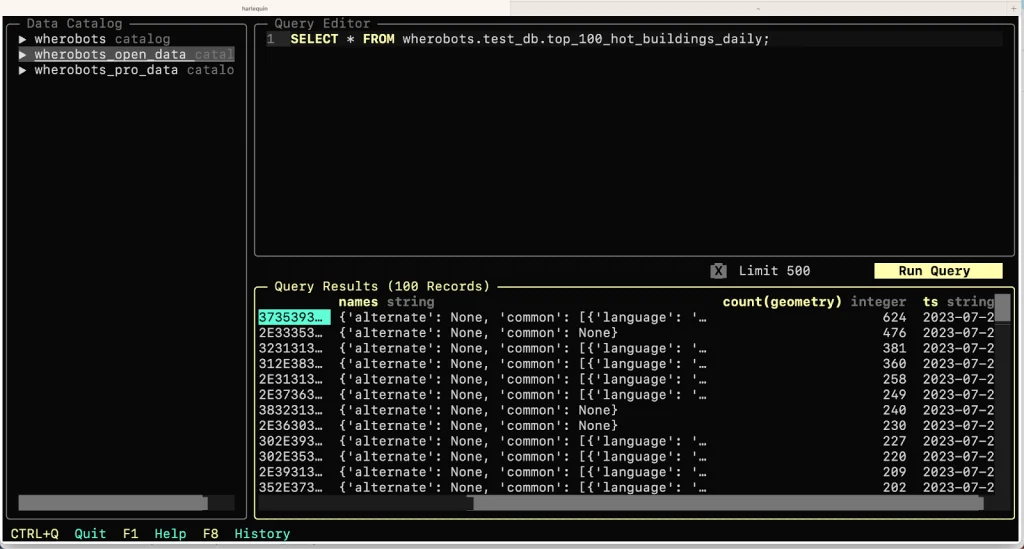This screenshot has height=549, width=1024.
Task: Select cell 302E393… in results
Action: 291,441
